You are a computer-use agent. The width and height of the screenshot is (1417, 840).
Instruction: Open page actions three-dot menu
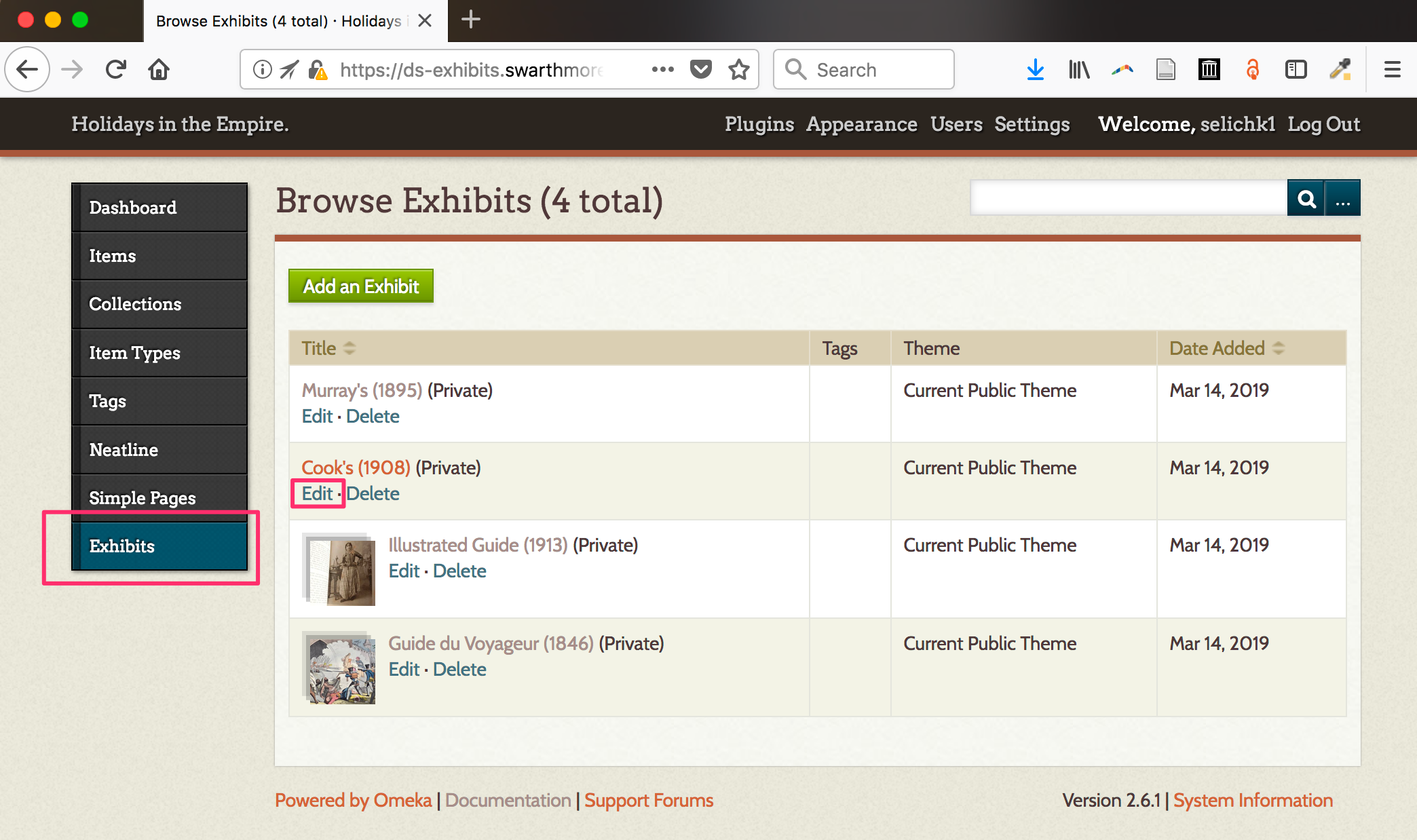(x=662, y=69)
